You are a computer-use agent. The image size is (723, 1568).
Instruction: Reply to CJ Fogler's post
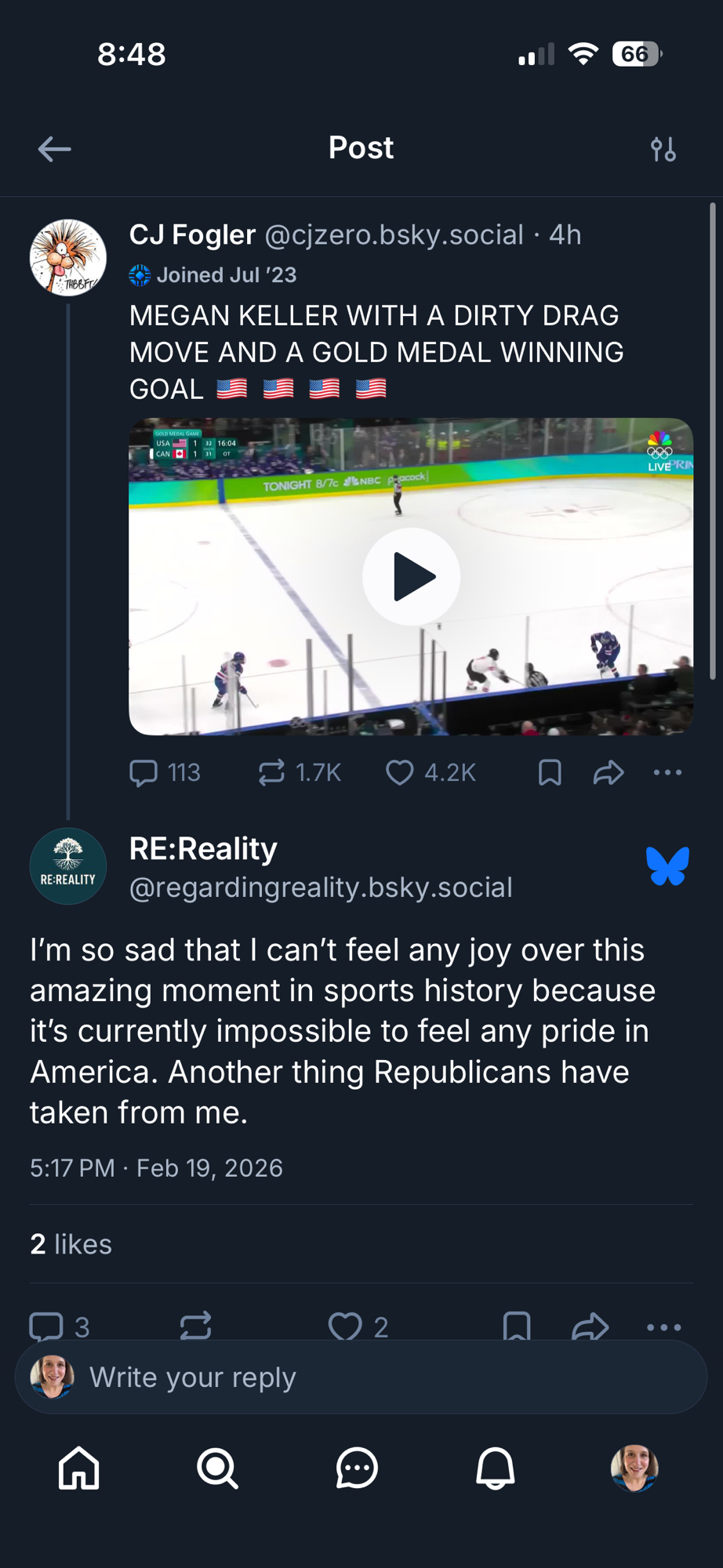click(144, 773)
